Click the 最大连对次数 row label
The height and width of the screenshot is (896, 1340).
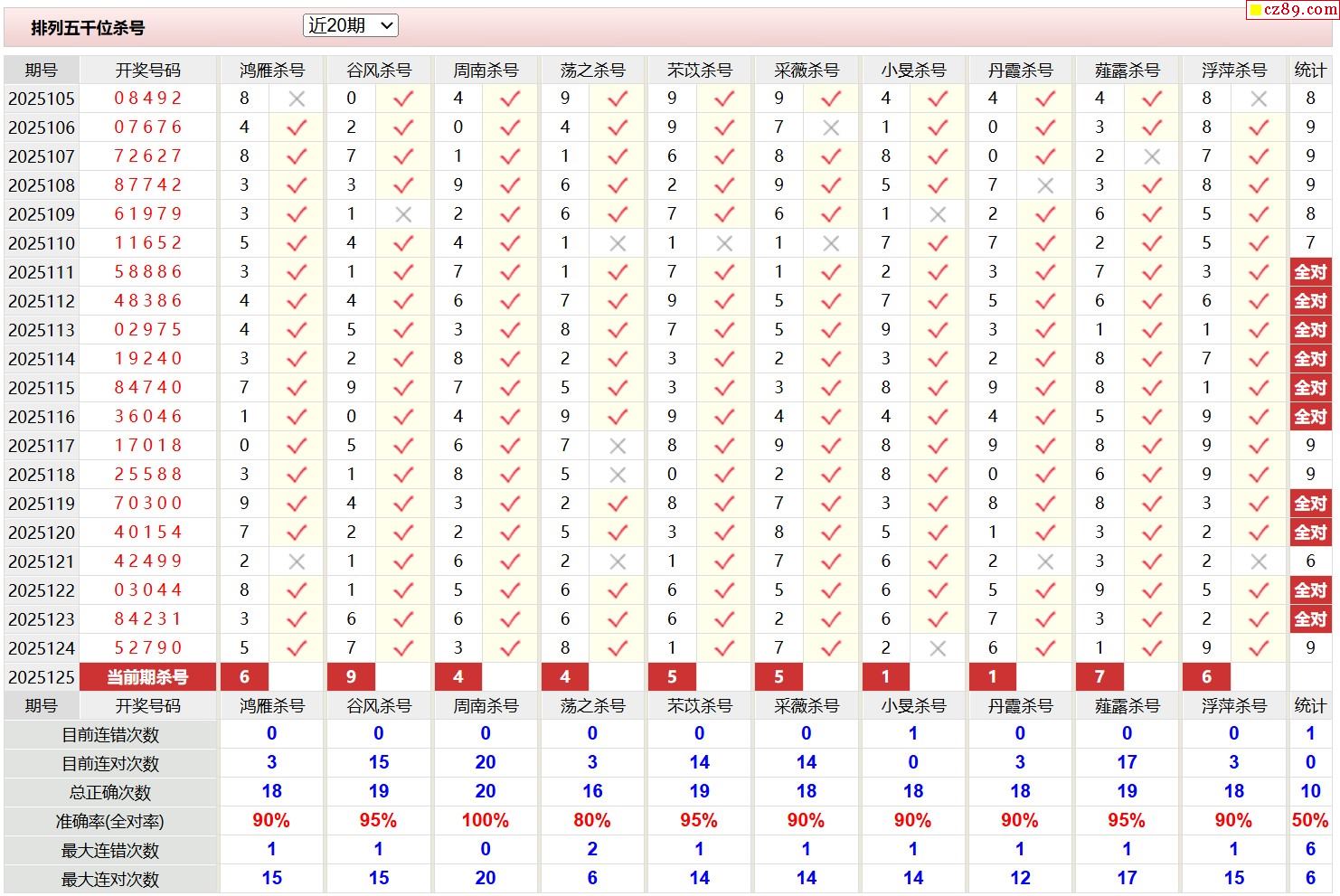[x=110, y=880]
